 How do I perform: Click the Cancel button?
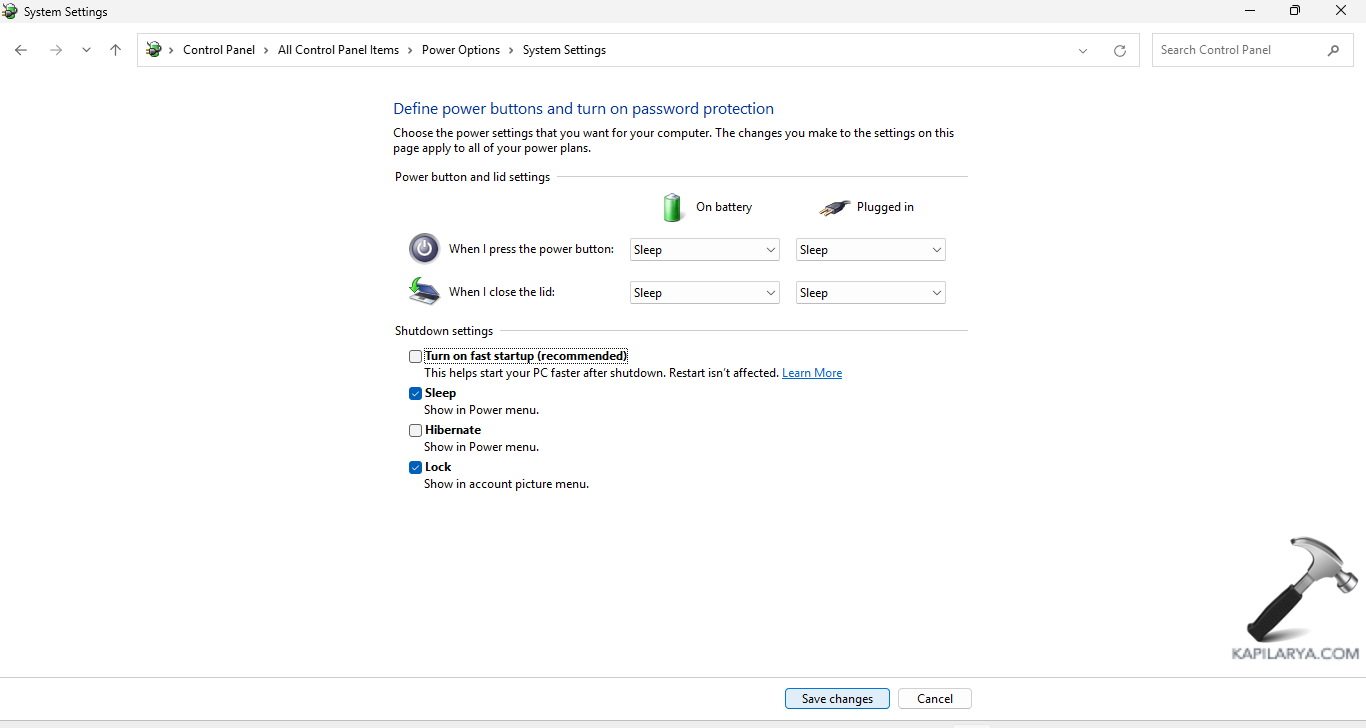934,698
